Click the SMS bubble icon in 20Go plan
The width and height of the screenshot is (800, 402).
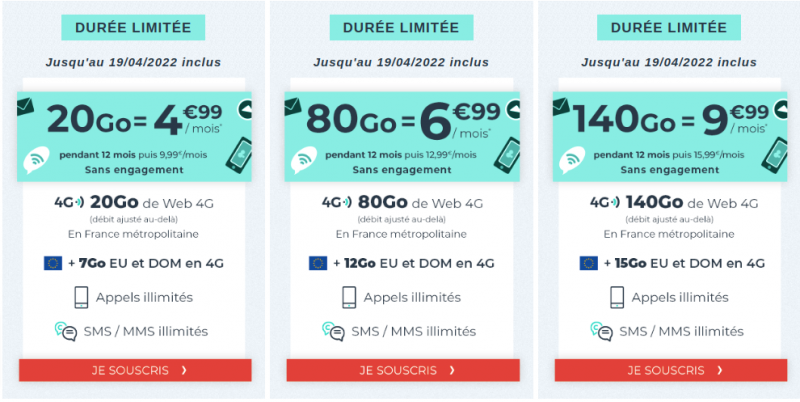coord(67,331)
